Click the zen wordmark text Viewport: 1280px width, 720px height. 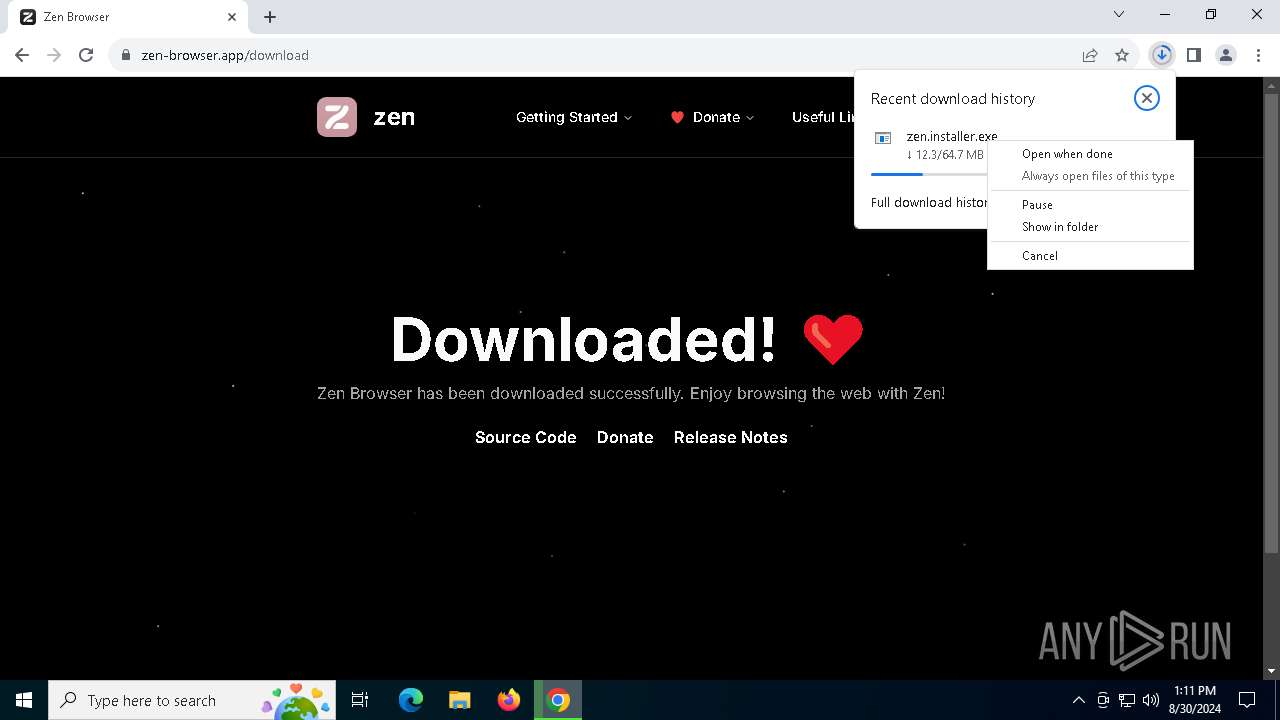tap(394, 117)
